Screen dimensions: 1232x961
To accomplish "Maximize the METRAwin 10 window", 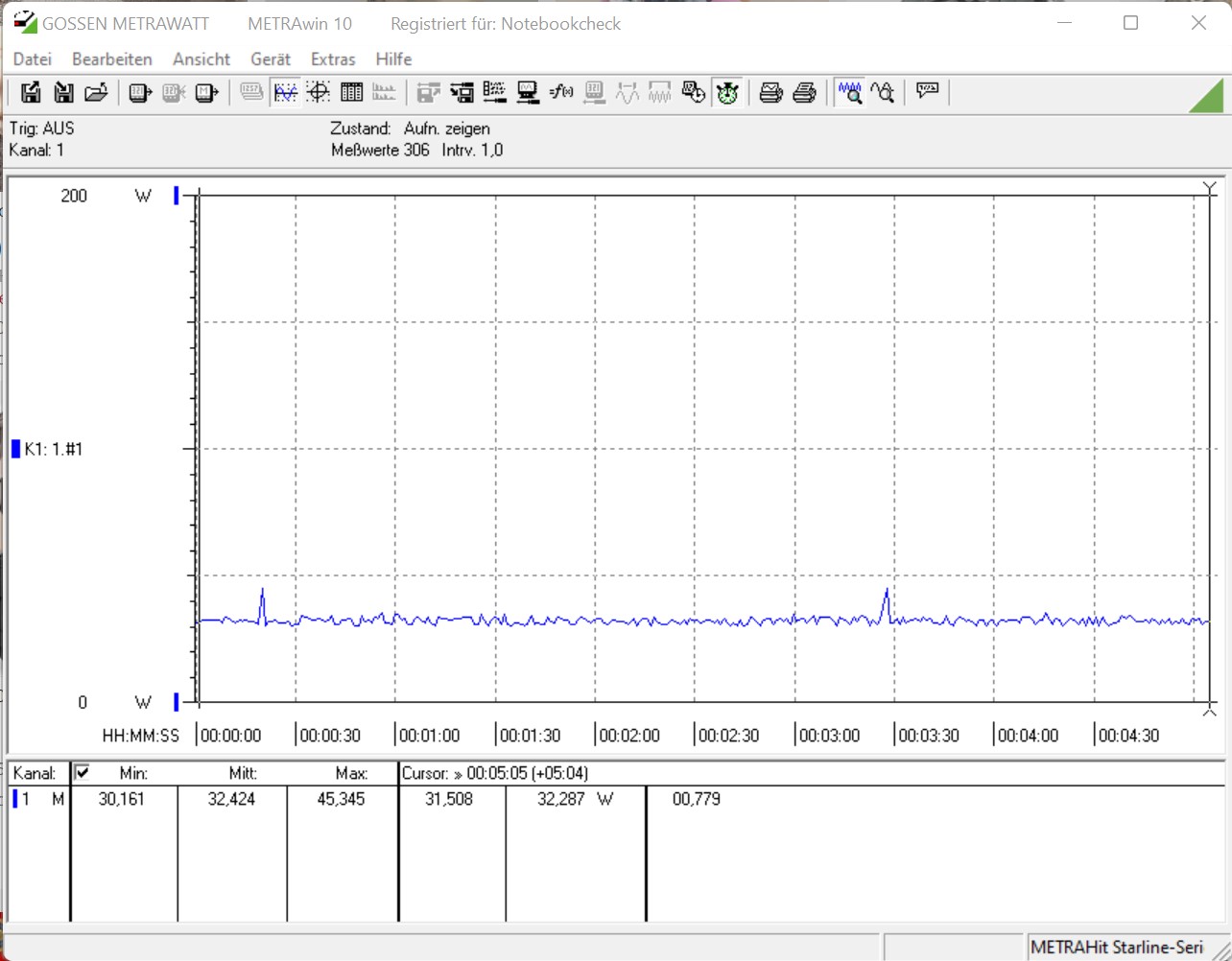I will [1130, 23].
